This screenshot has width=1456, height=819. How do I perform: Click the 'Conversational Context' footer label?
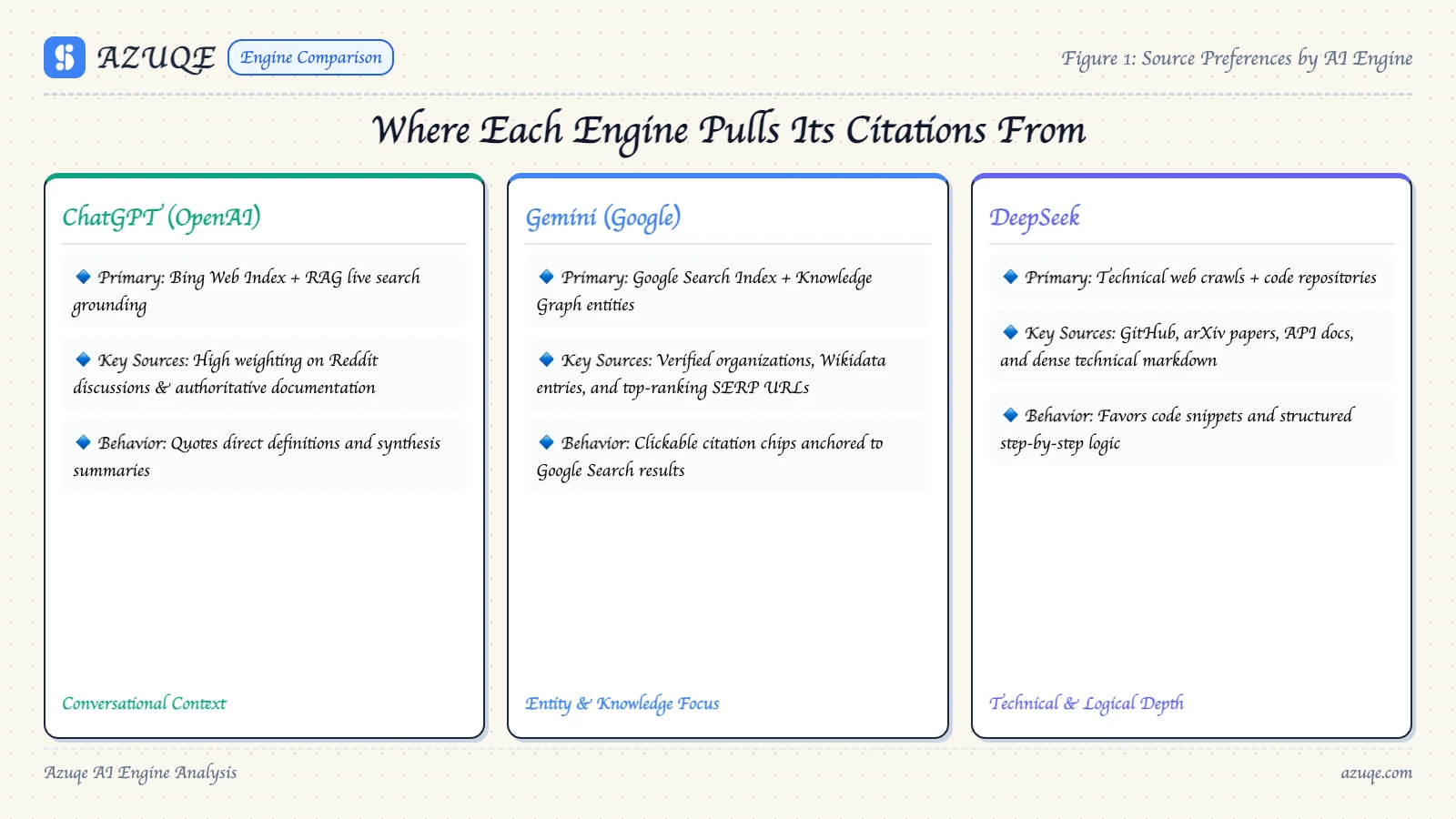[x=144, y=703]
